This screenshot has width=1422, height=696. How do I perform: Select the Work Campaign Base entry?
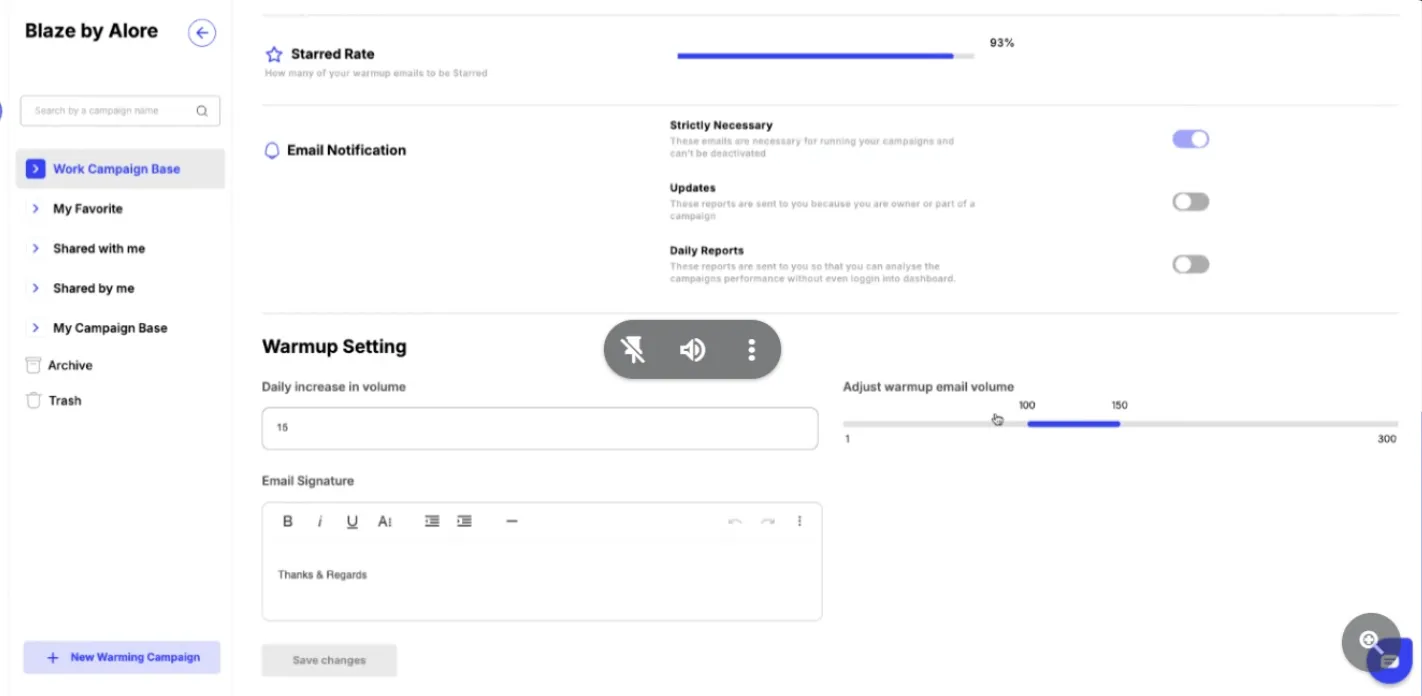point(118,168)
